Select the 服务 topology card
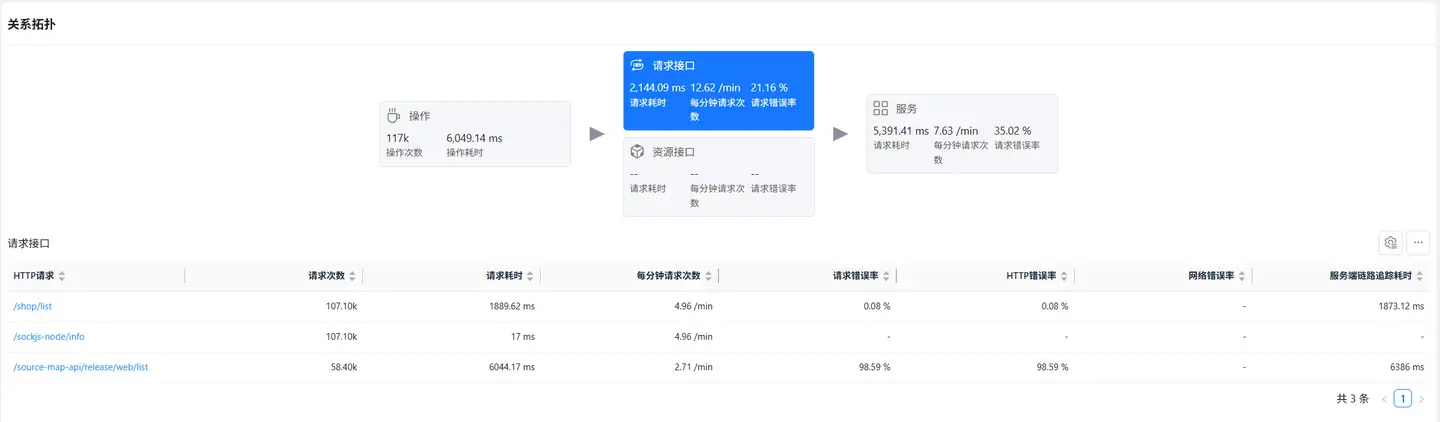Image resolution: width=1440 pixels, height=422 pixels. [x=961, y=134]
